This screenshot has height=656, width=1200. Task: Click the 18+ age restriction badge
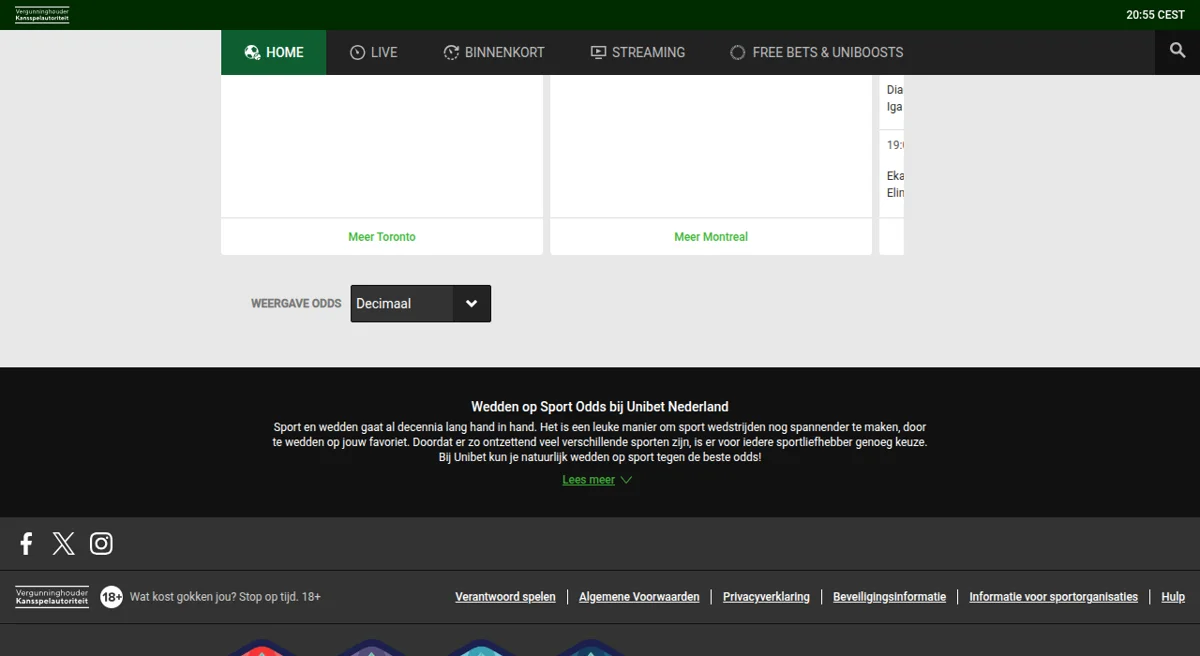[111, 597]
